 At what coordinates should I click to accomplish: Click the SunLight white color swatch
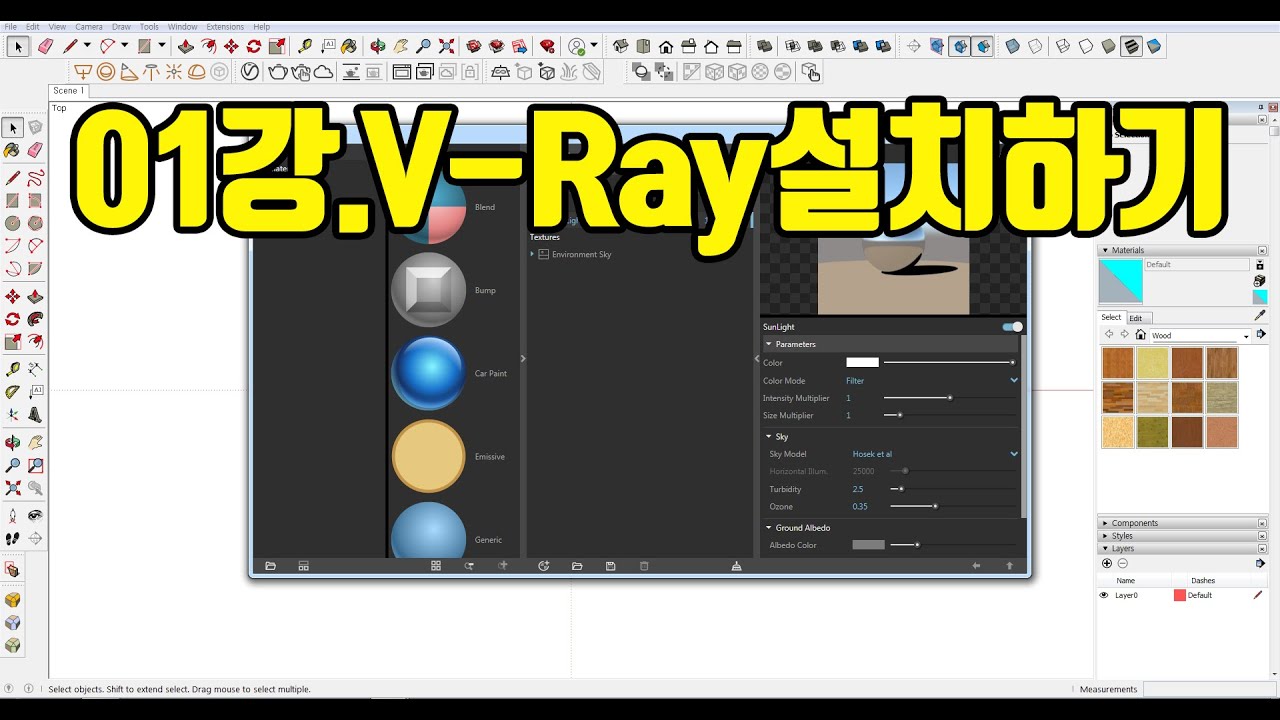pos(862,362)
